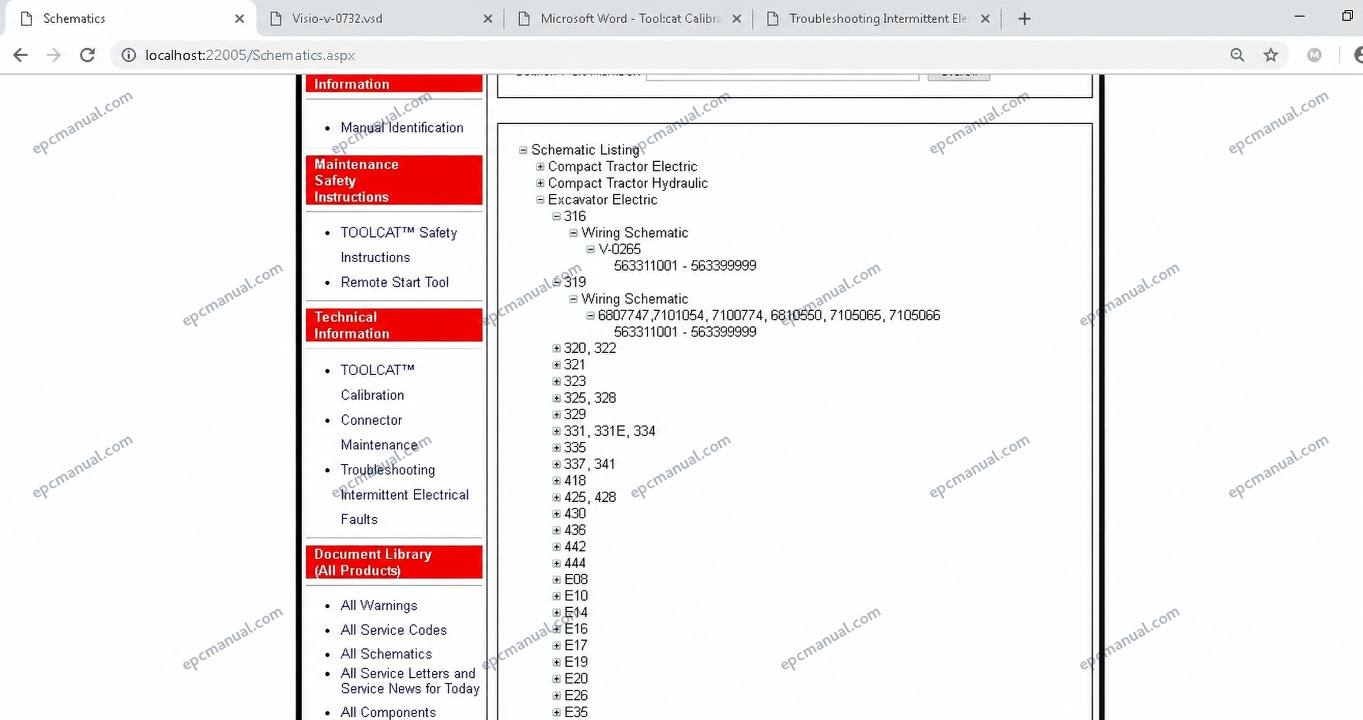Close the Visio-v-0732.vsd tab
Screen dimensions: 1363x720
tap(487, 18)
